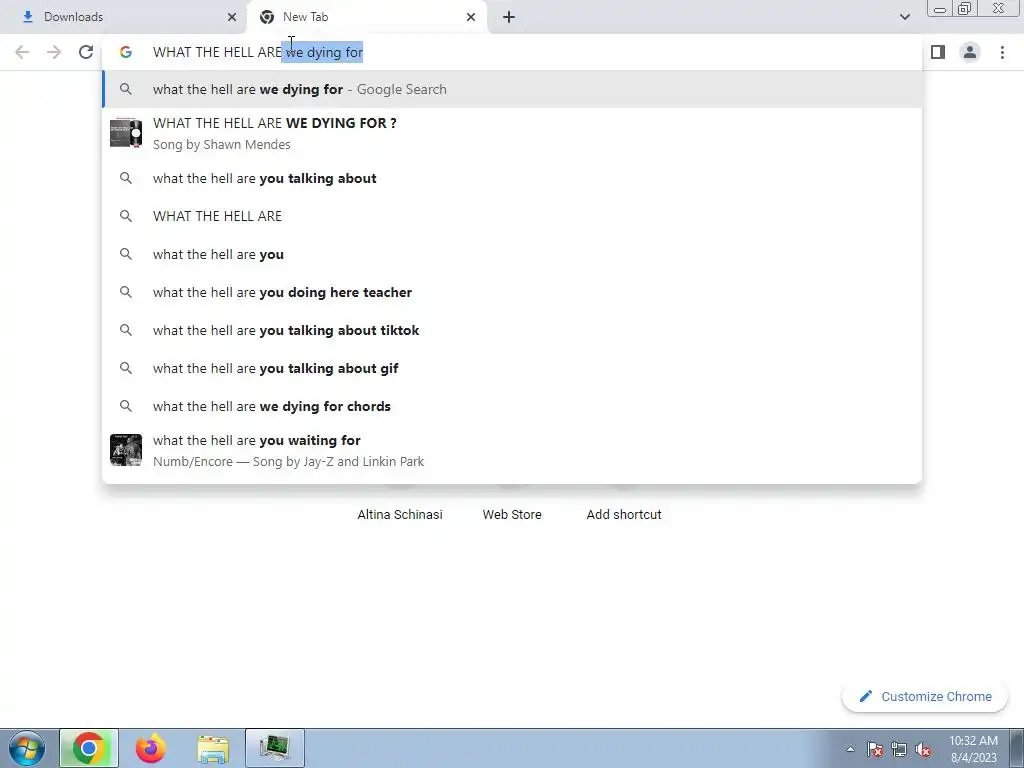Open the Altina Schinasi shortcut
1024x768 pixels.
[x=400, y=514]
